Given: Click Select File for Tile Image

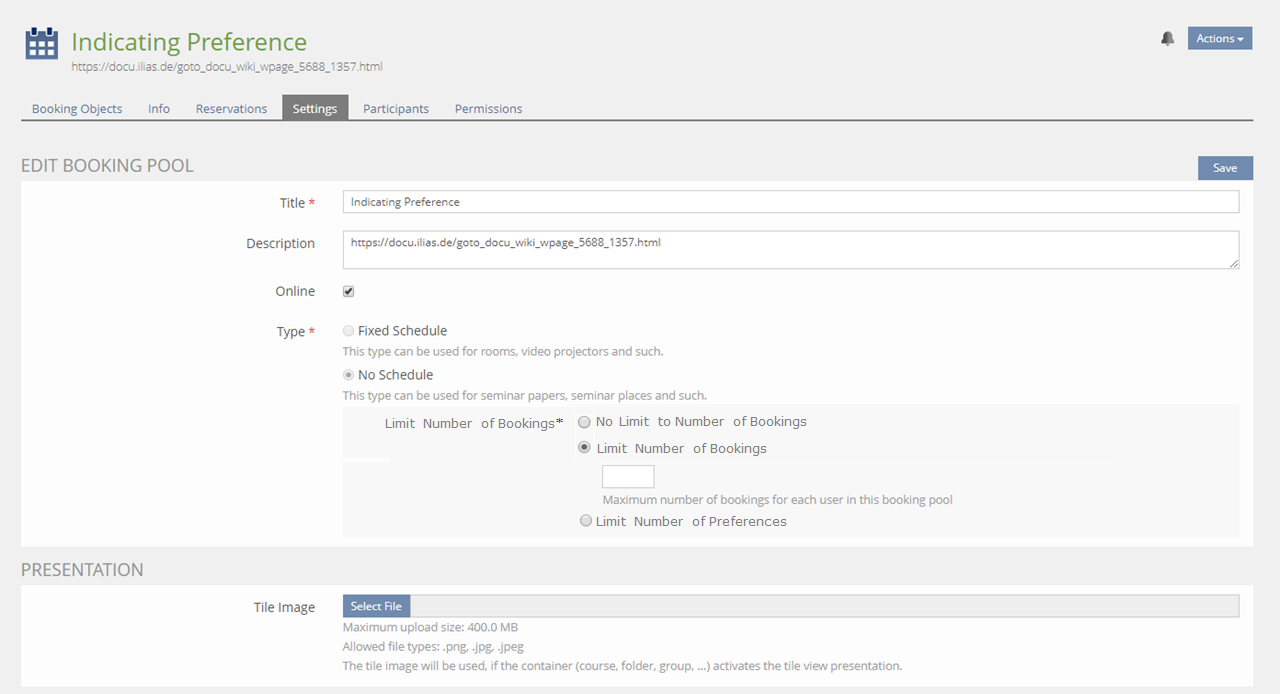Looking at the screenshot, I should coord(376,606).
